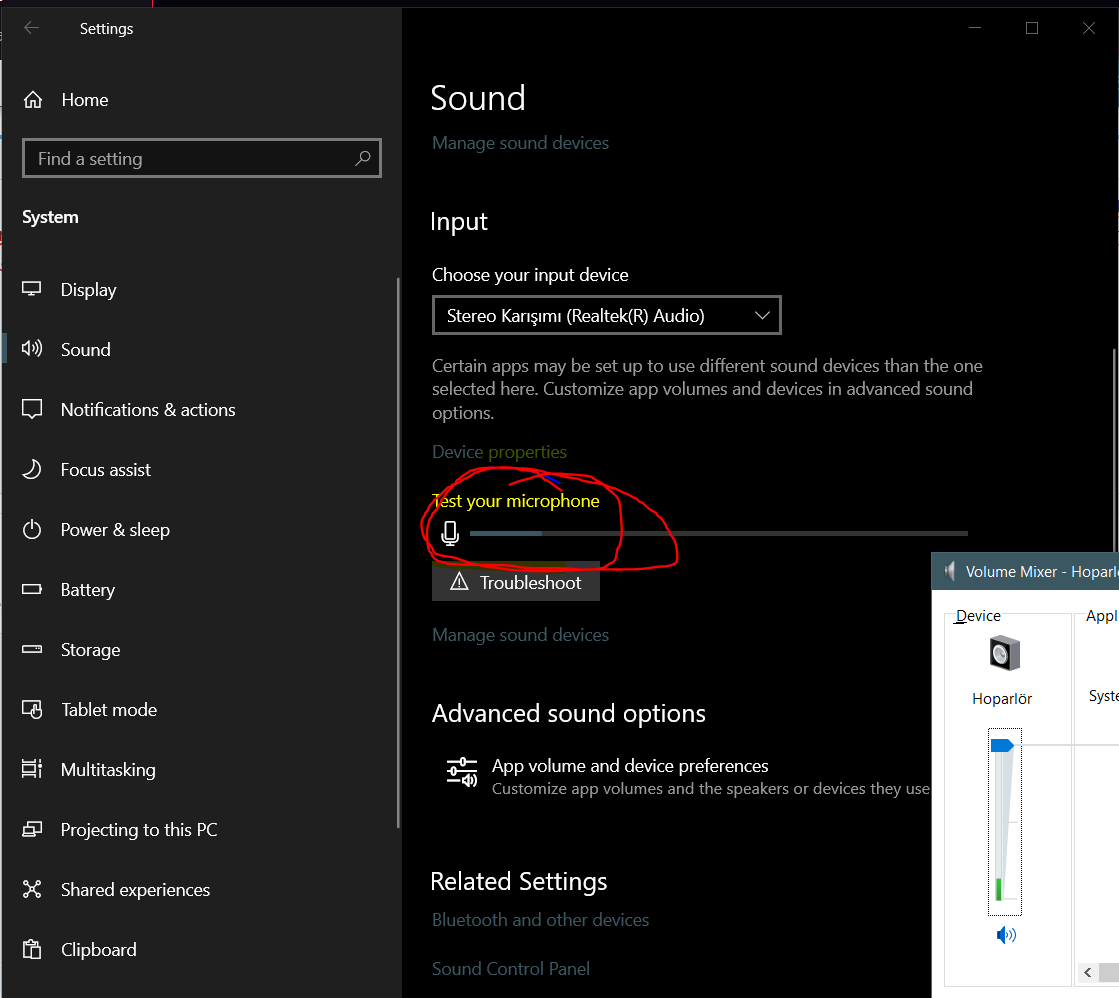Open Multitasking settings
The height and width of the screenshot is (998, 1119).
[x=108, y=770]
